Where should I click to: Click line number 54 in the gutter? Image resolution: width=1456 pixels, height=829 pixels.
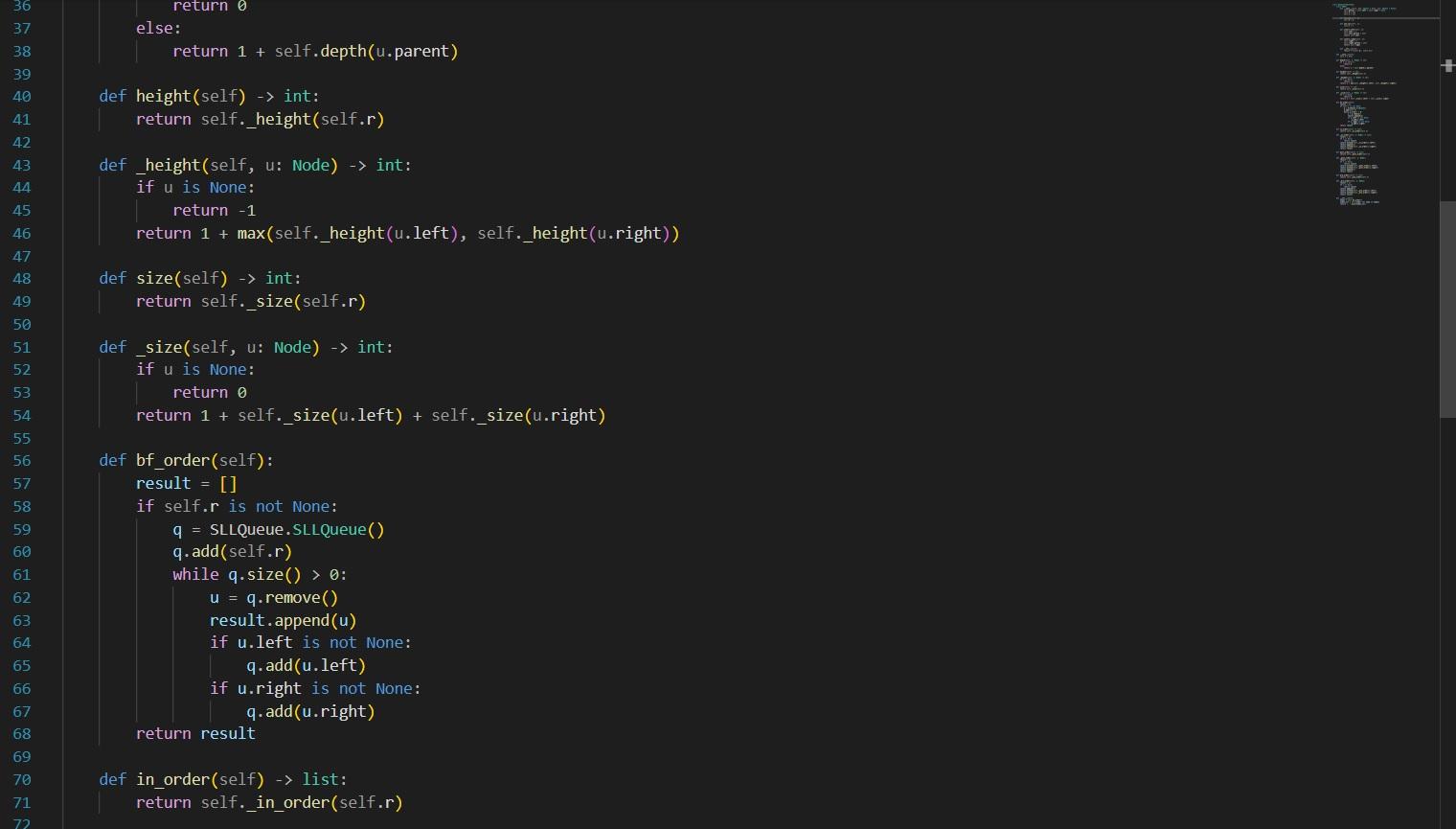click(x=22, y=416)
